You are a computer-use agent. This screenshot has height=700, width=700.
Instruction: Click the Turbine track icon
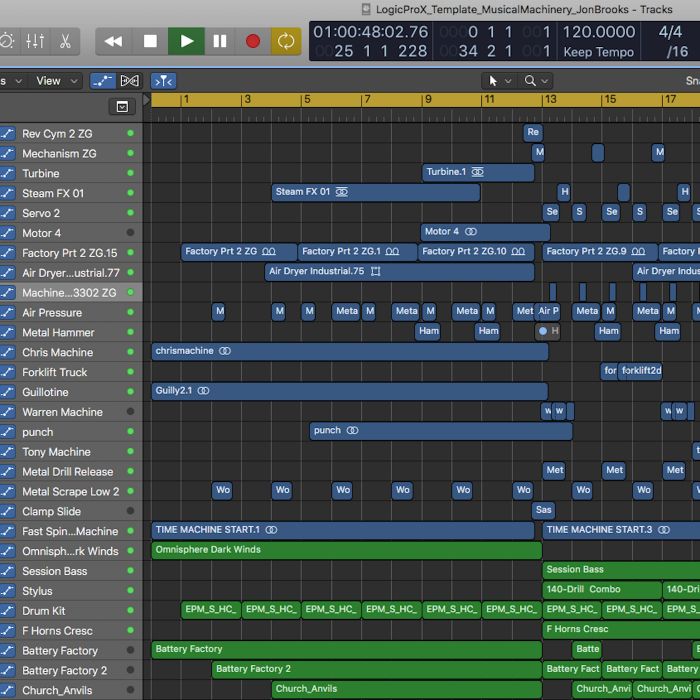8,173
